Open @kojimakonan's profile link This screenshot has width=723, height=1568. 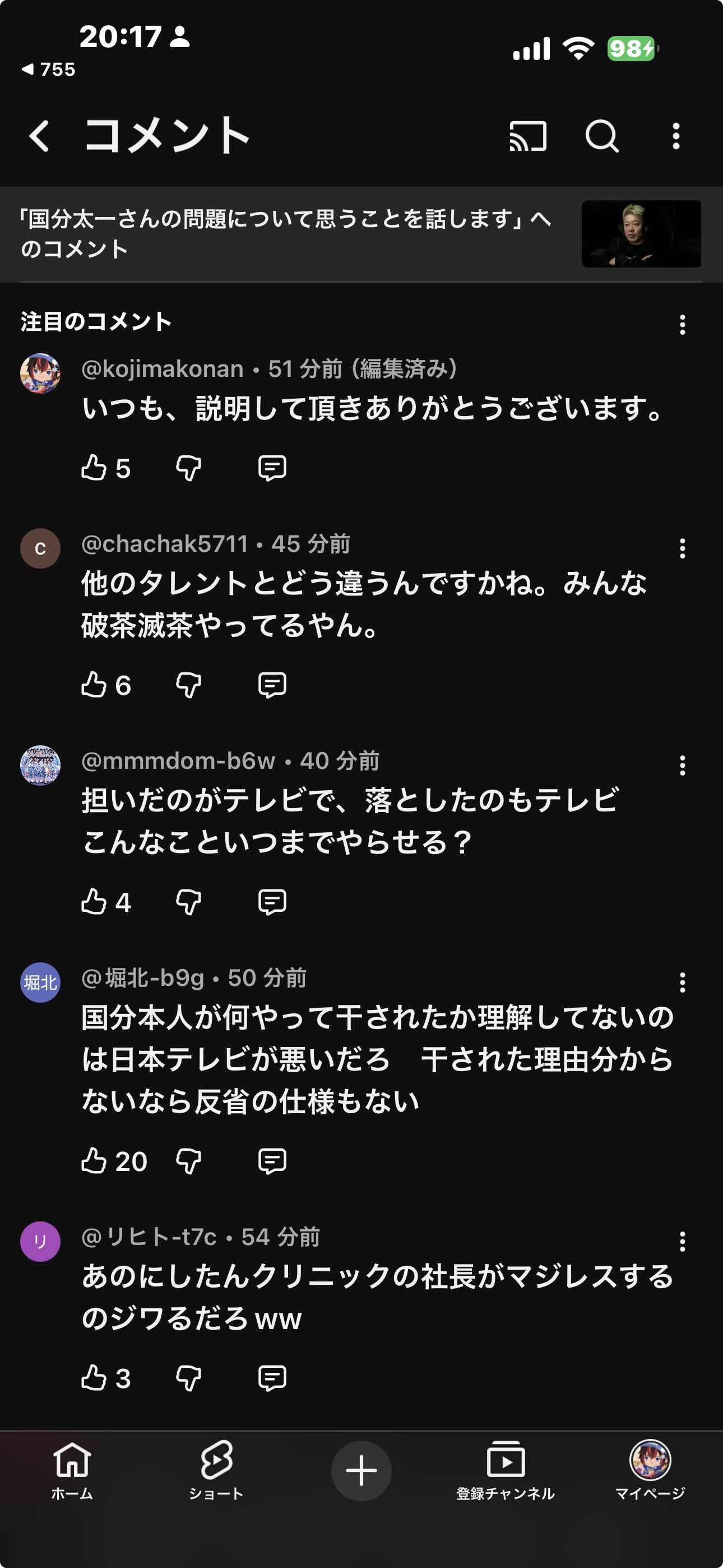162,369
